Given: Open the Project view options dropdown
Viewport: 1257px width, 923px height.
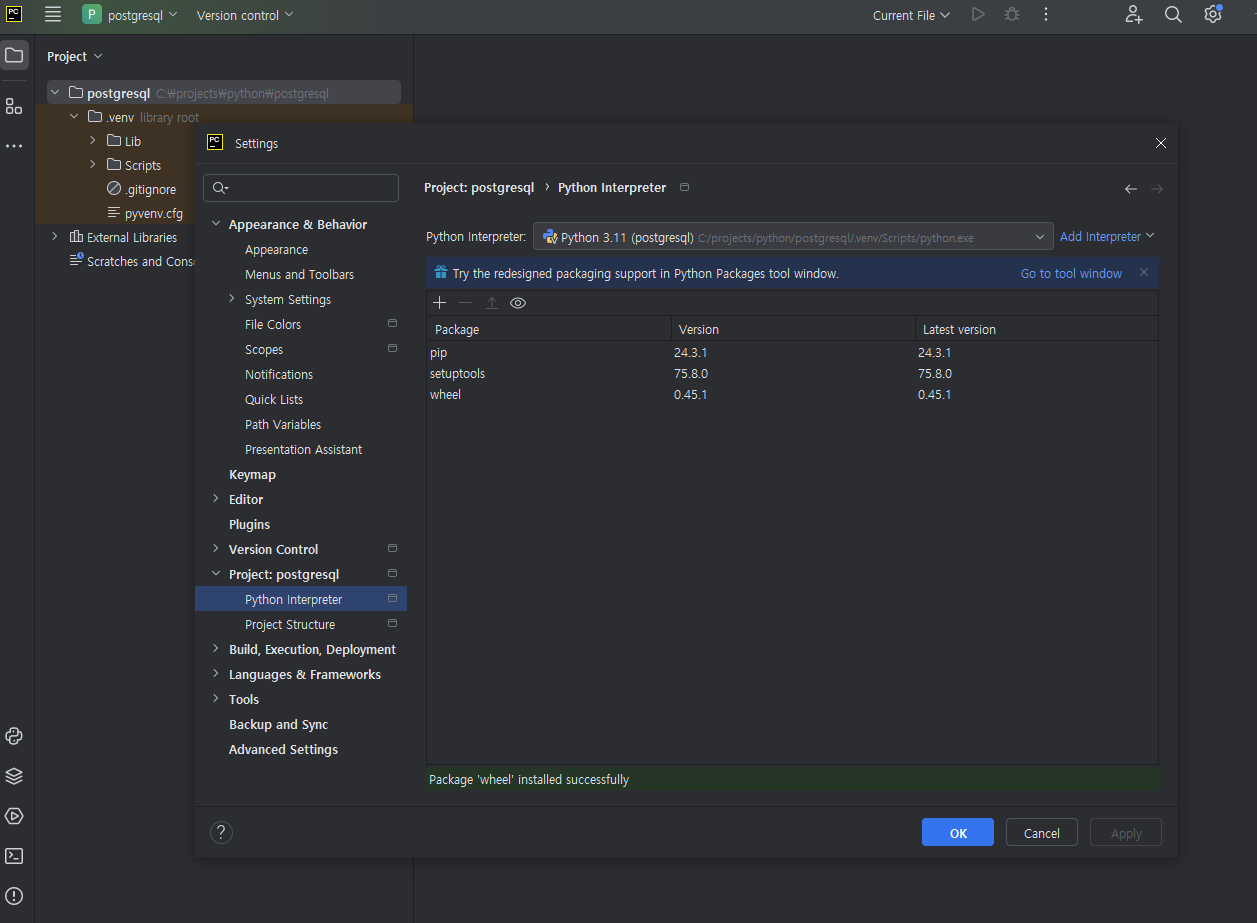Looking at the screenshot, I should coord(75,56).
